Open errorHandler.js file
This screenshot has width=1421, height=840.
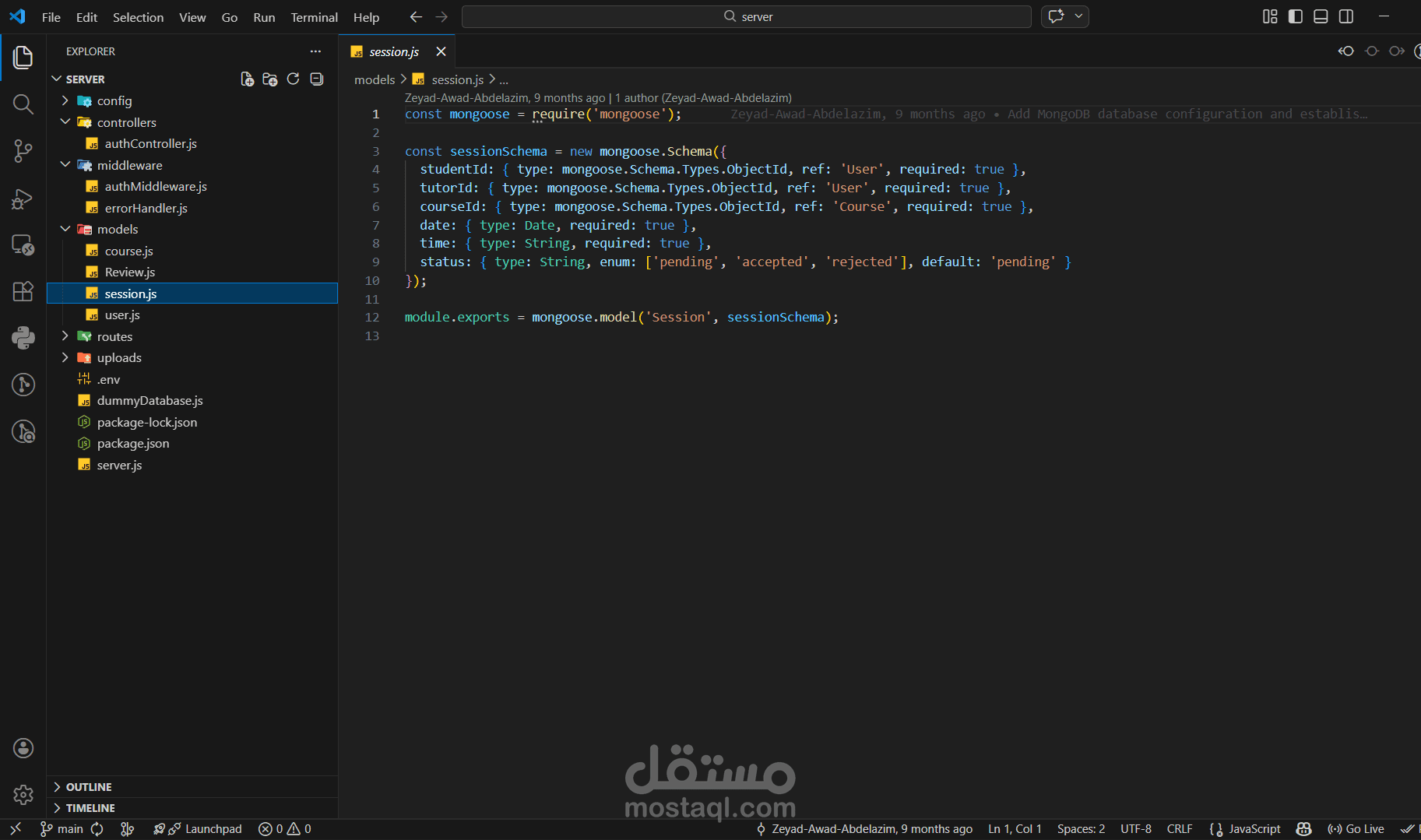192,208
